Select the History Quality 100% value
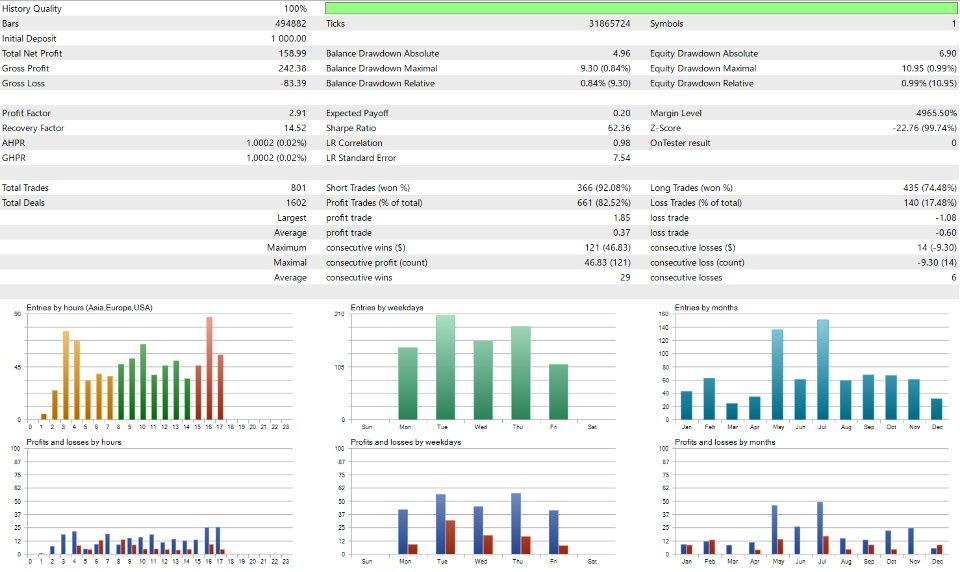 click(x=295, y=9)
